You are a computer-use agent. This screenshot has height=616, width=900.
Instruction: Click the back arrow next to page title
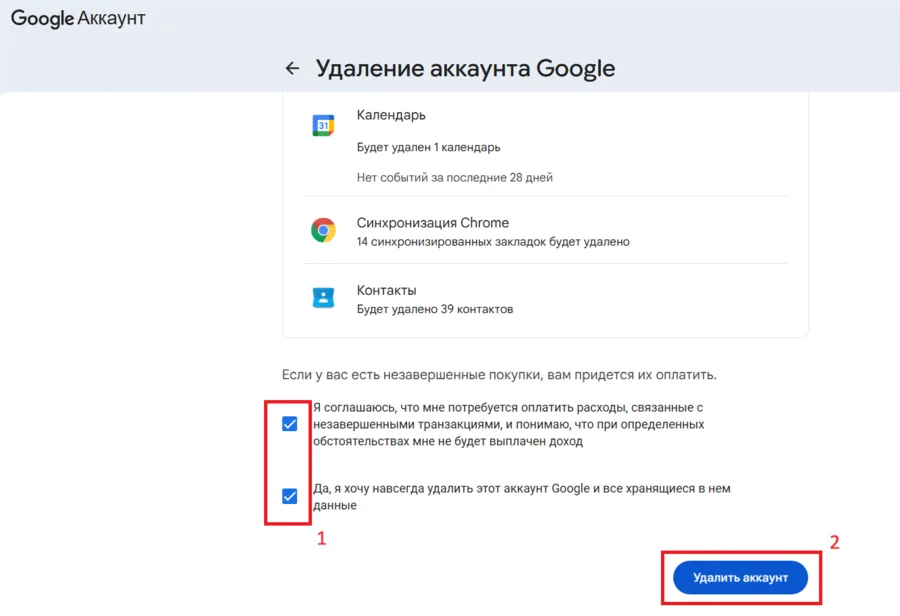[292, 68]
